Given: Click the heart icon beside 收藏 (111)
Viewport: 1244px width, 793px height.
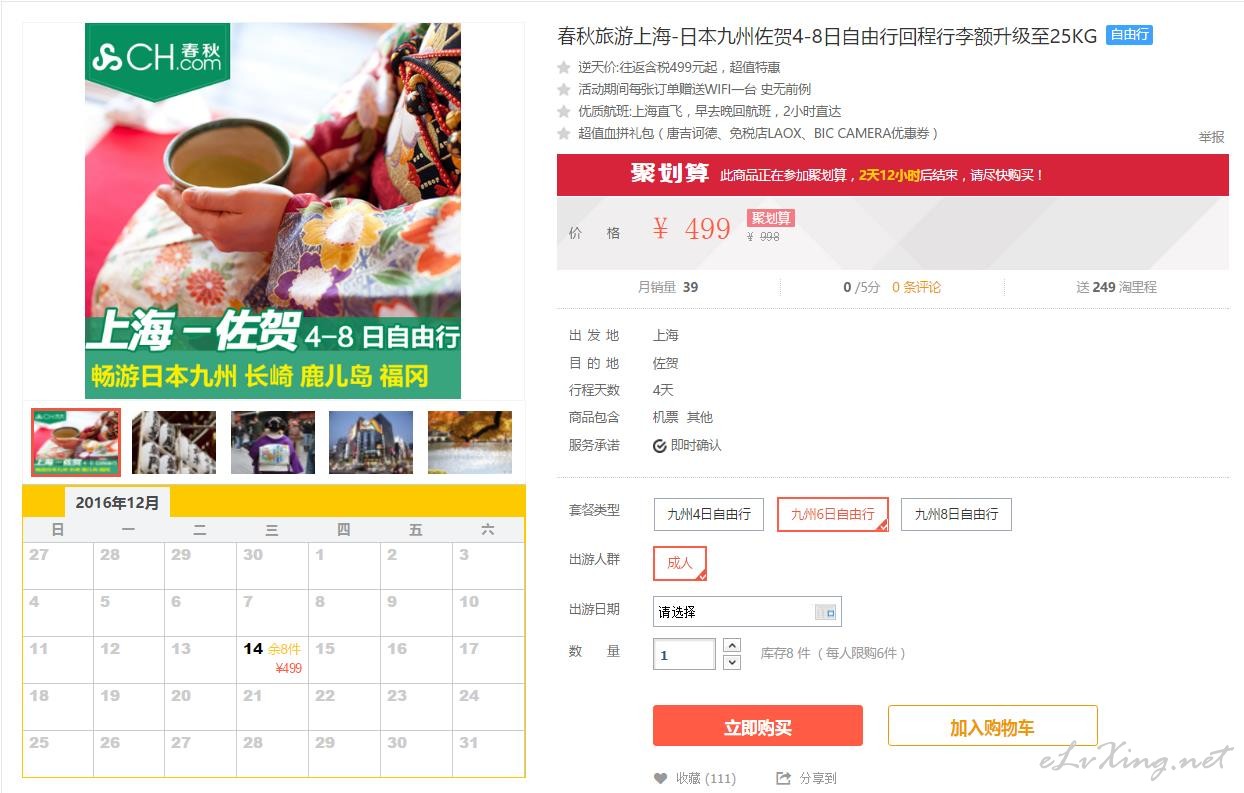Looking at the screenshot, I should tap(660, 778).
